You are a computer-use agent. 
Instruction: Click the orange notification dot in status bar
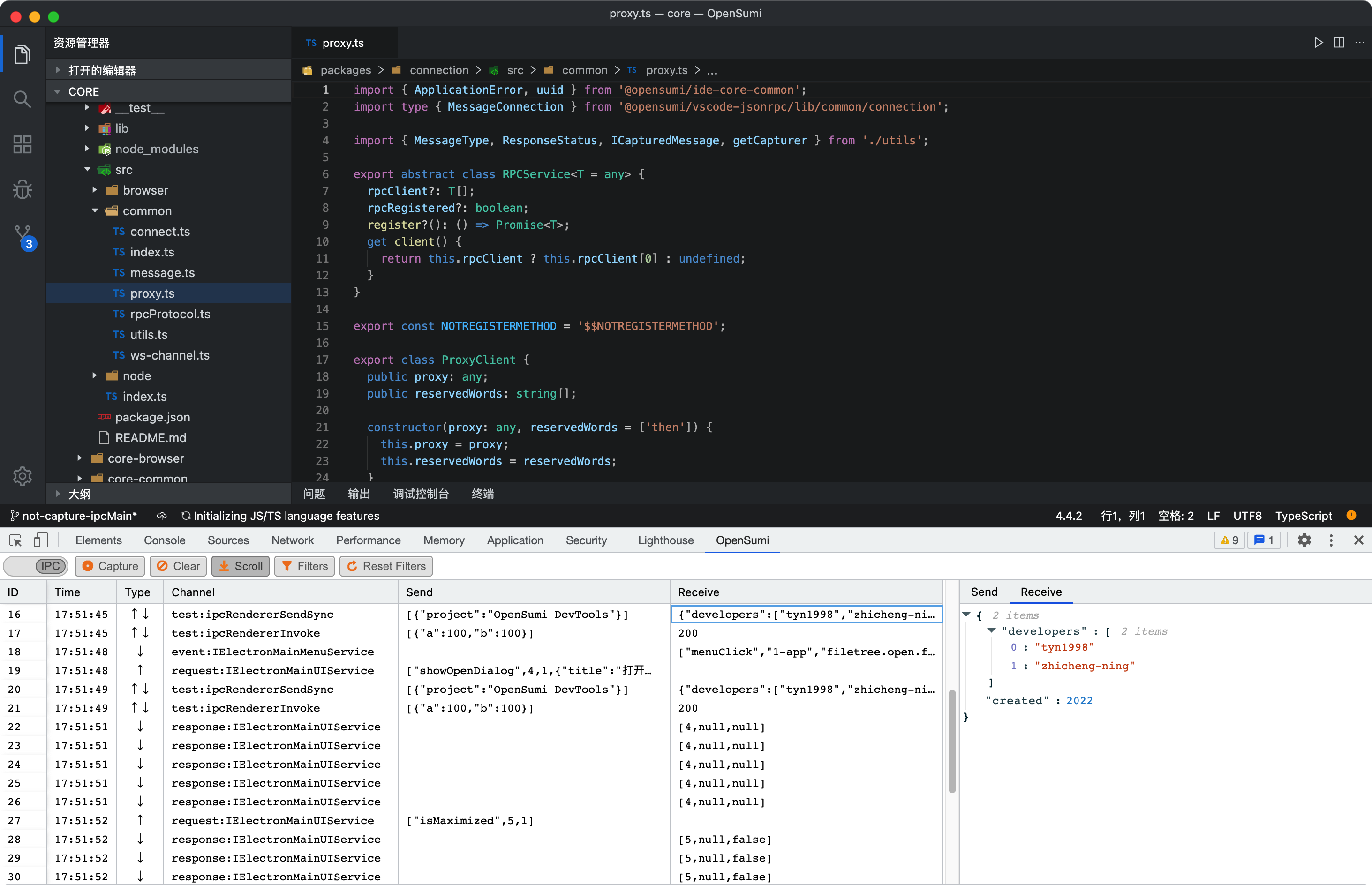pos(1351,516)
